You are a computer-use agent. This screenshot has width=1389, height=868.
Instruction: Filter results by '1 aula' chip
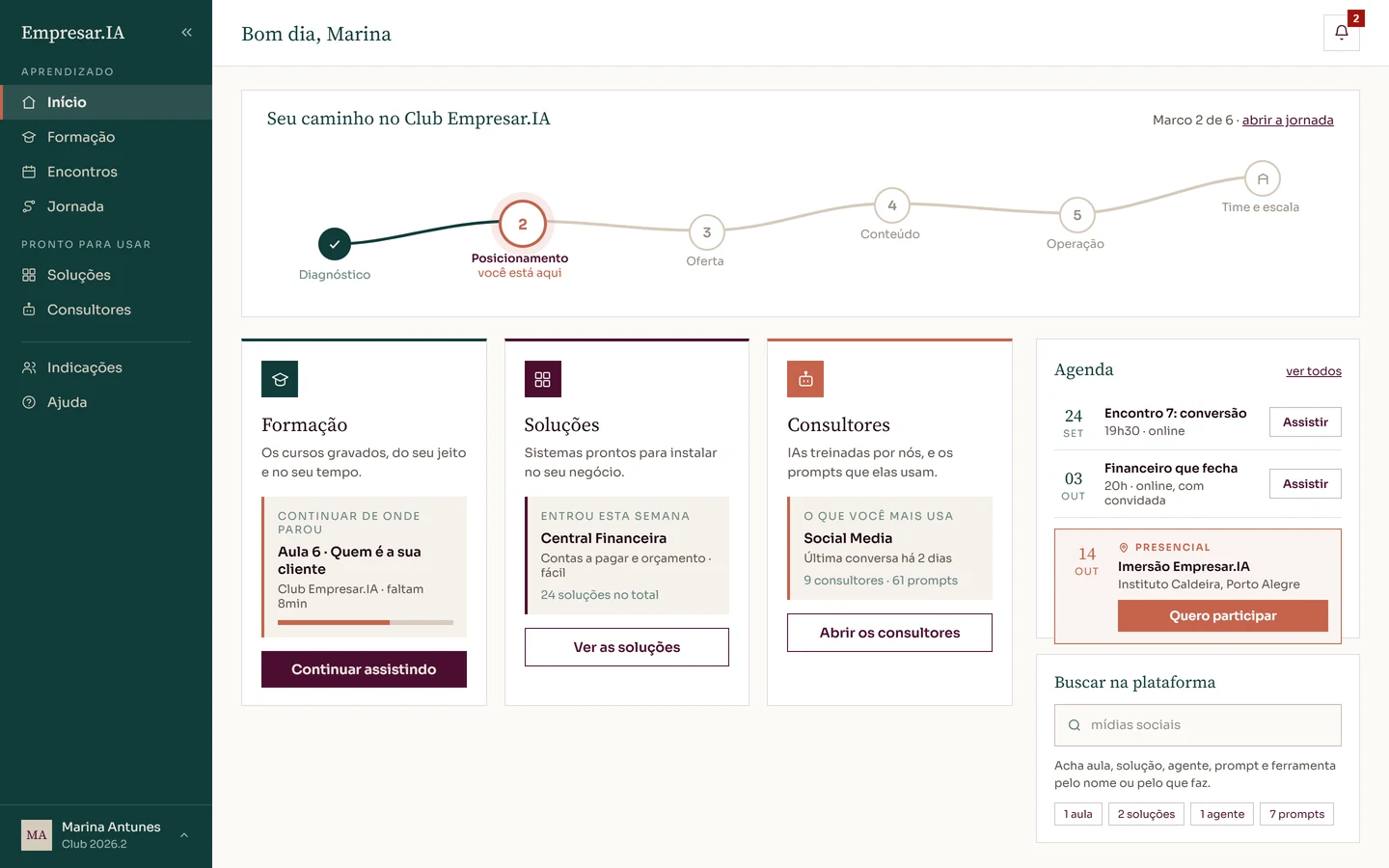(1078, 814)
